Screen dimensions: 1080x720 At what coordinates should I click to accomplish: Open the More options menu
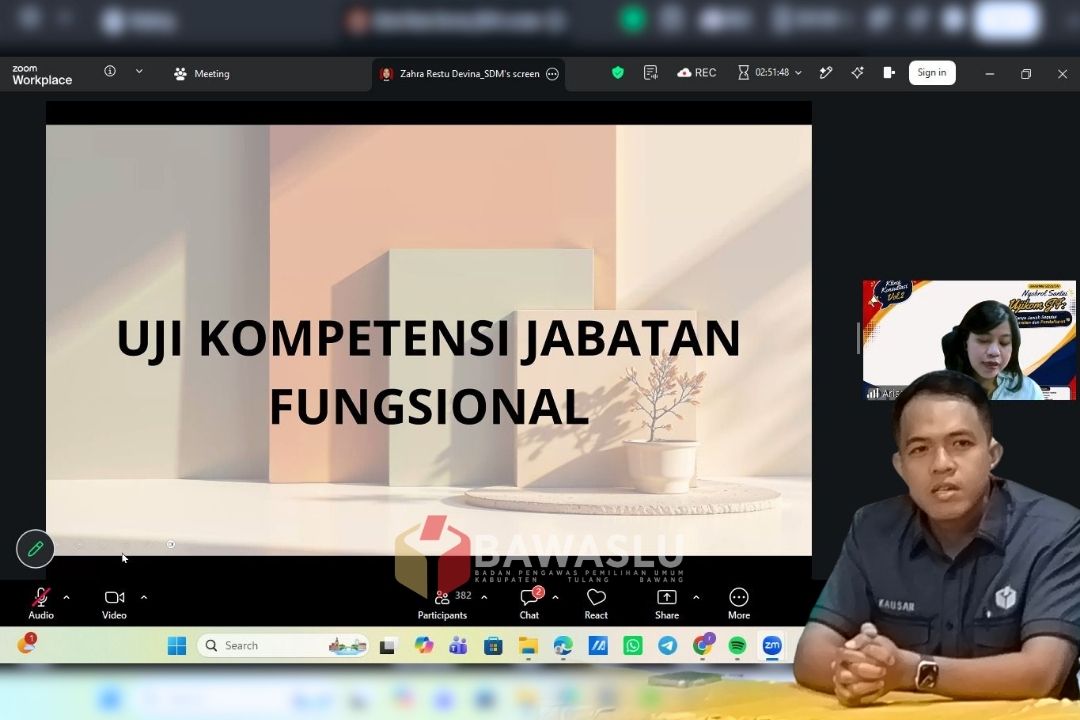coord(738,604)
